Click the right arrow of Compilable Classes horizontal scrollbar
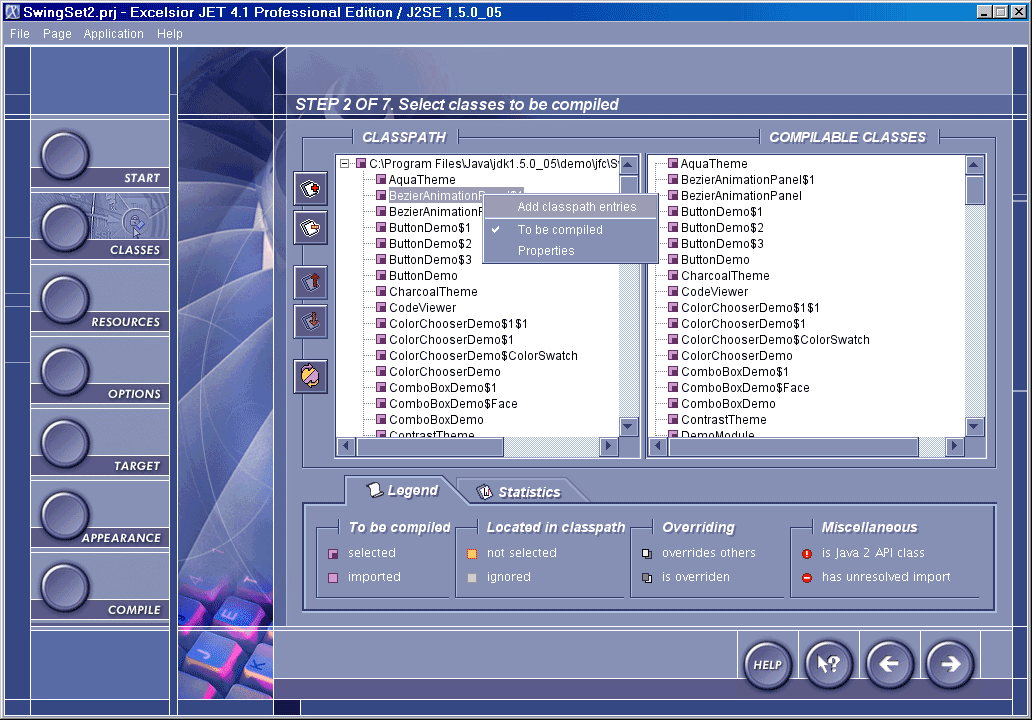 [954, 446]
